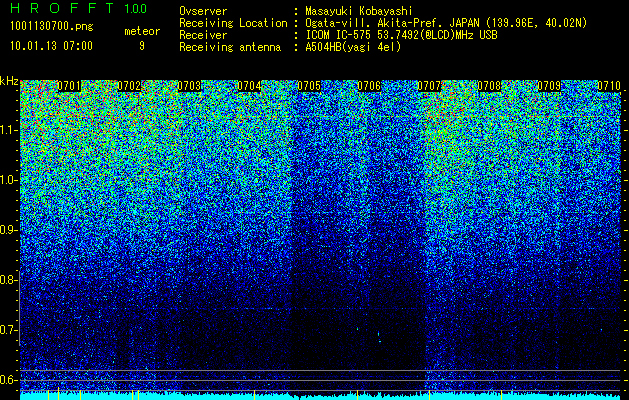Screen dimensions: 629x400
Task: Click the 0.7 frequency axis label
Action: [8, 330]
